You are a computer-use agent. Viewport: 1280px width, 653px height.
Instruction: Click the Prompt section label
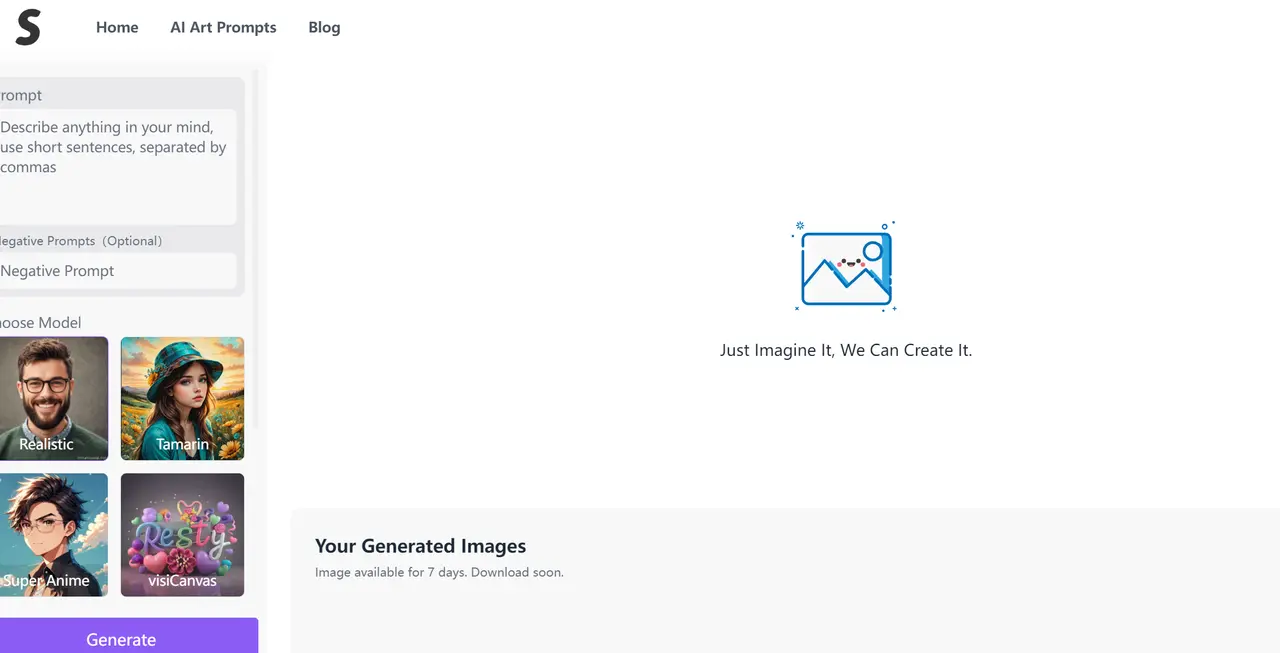point(21,95)
